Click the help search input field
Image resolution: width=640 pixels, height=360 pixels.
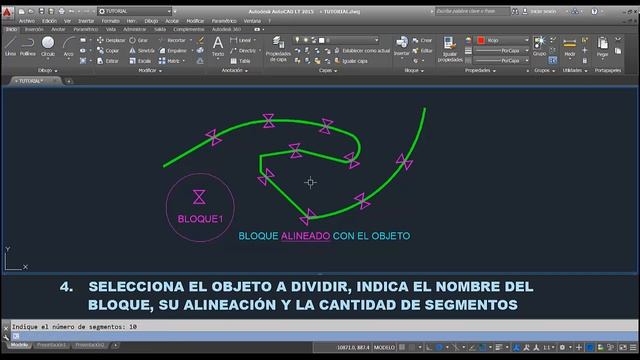(472, 11)
